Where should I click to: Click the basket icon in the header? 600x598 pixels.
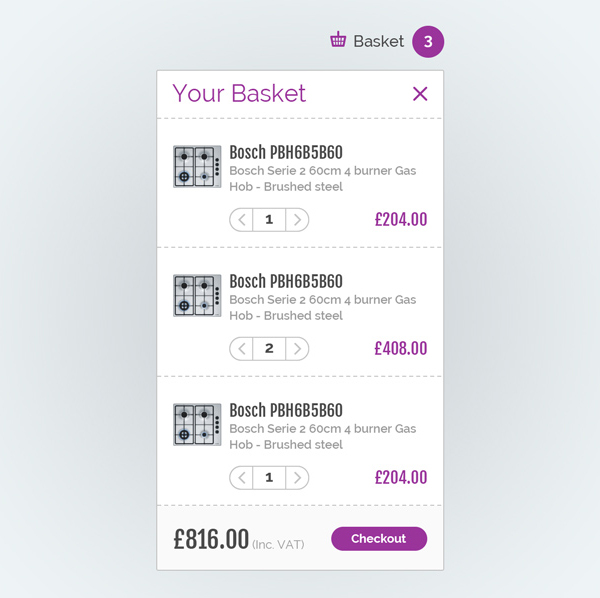(x=338, y=41)
